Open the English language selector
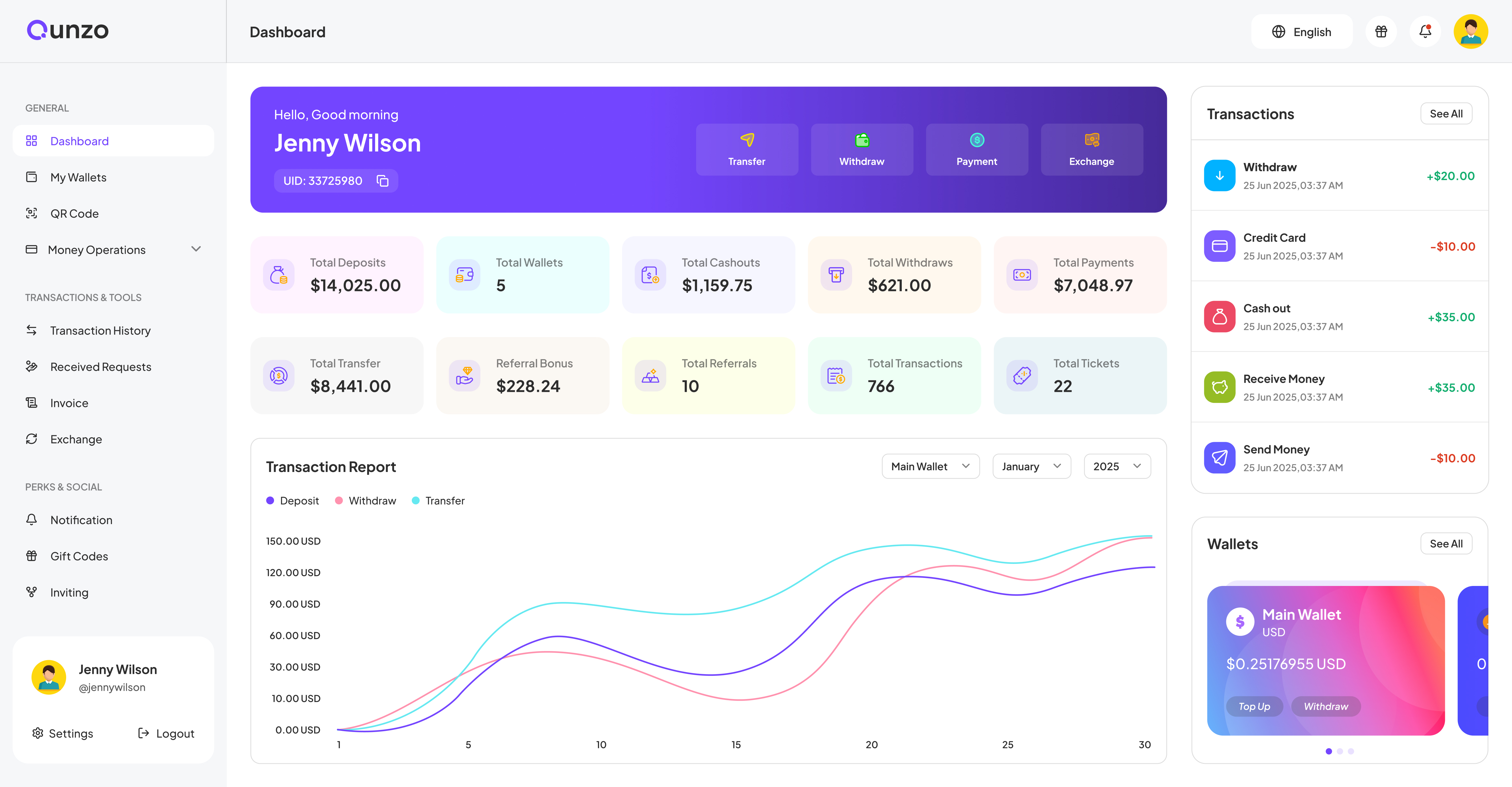 click(x=1302, y=32)
